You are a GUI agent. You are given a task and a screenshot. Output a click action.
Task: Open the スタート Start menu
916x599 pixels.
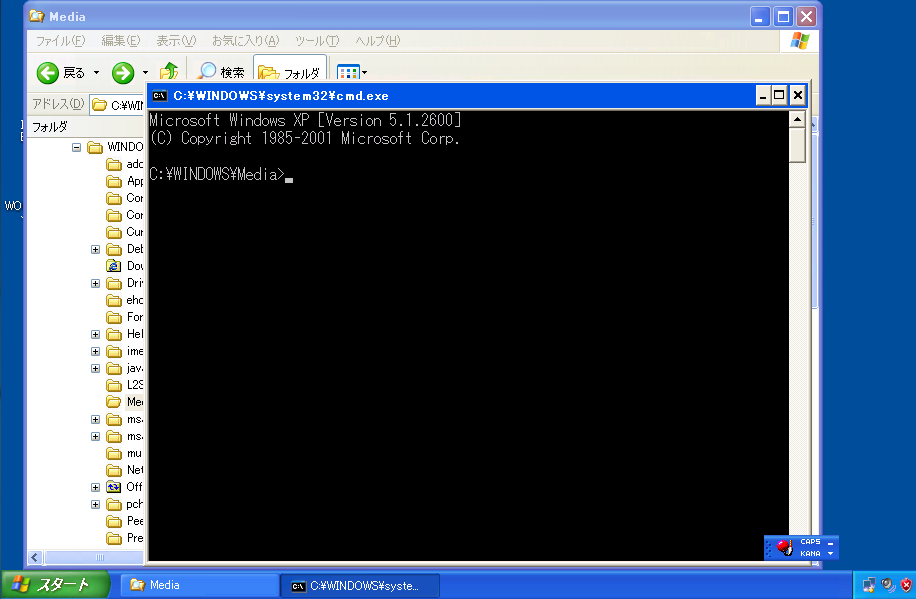click(x=55, y=585)
